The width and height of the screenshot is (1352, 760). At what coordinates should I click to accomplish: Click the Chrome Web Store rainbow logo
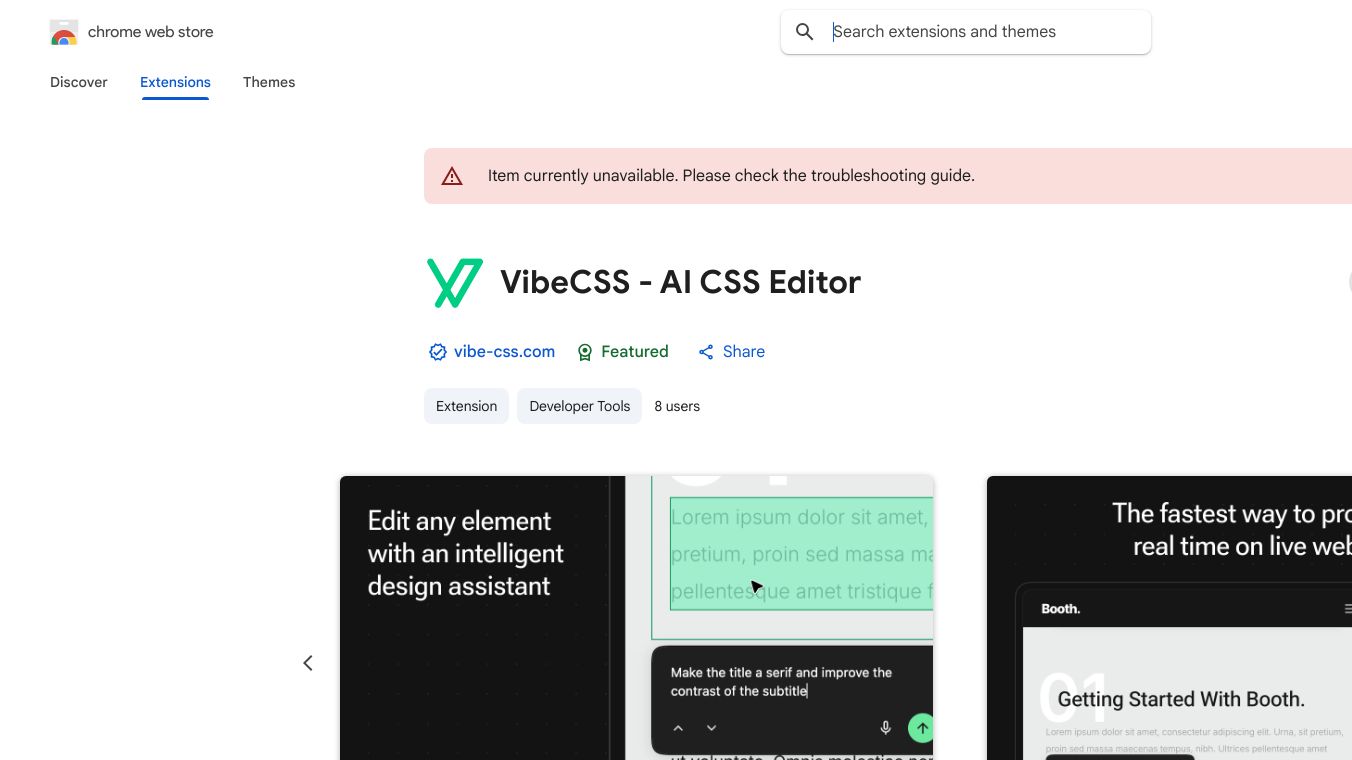64,33
